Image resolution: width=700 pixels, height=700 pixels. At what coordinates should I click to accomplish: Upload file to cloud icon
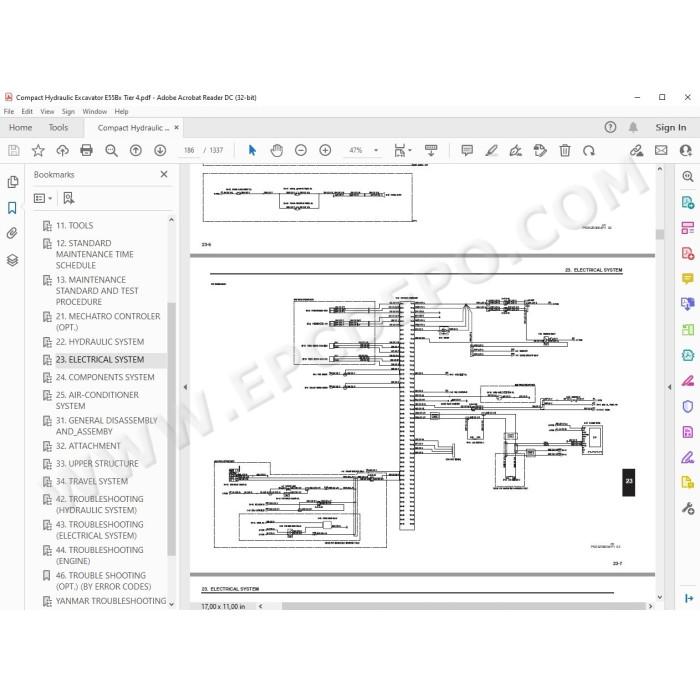tap(62, 150)
